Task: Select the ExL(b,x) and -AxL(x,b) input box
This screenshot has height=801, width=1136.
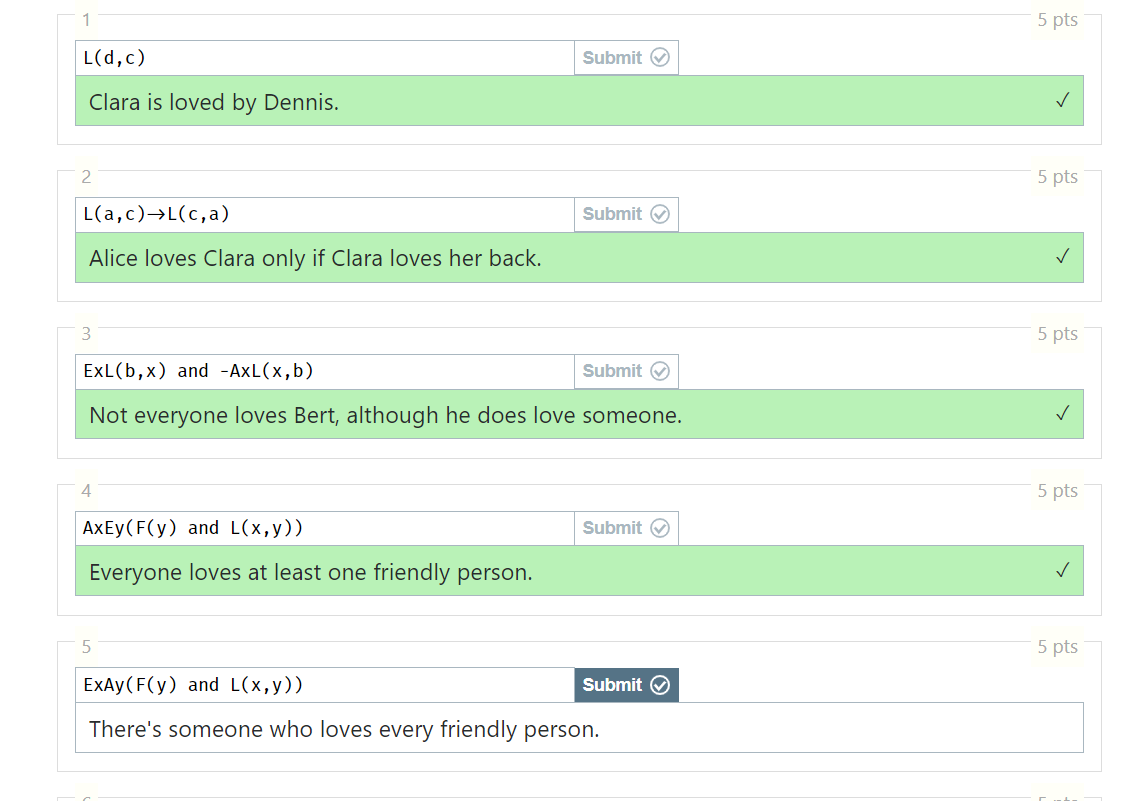Action: (x=324, y=371)
